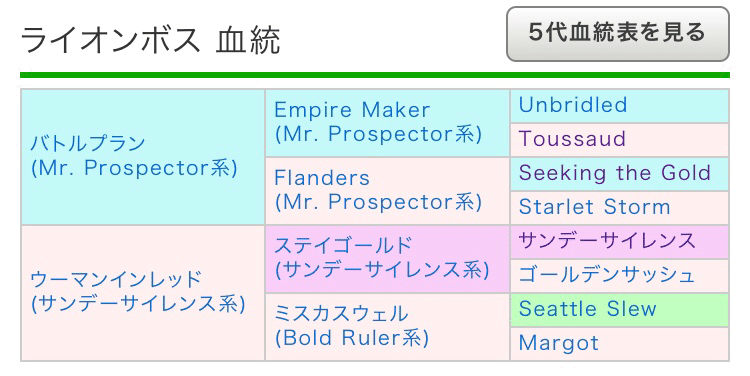Select the ウーマンインレッド dam link
Image resolution: width=750 pixels, height=376 pixels.
click(x=117, y=279)
